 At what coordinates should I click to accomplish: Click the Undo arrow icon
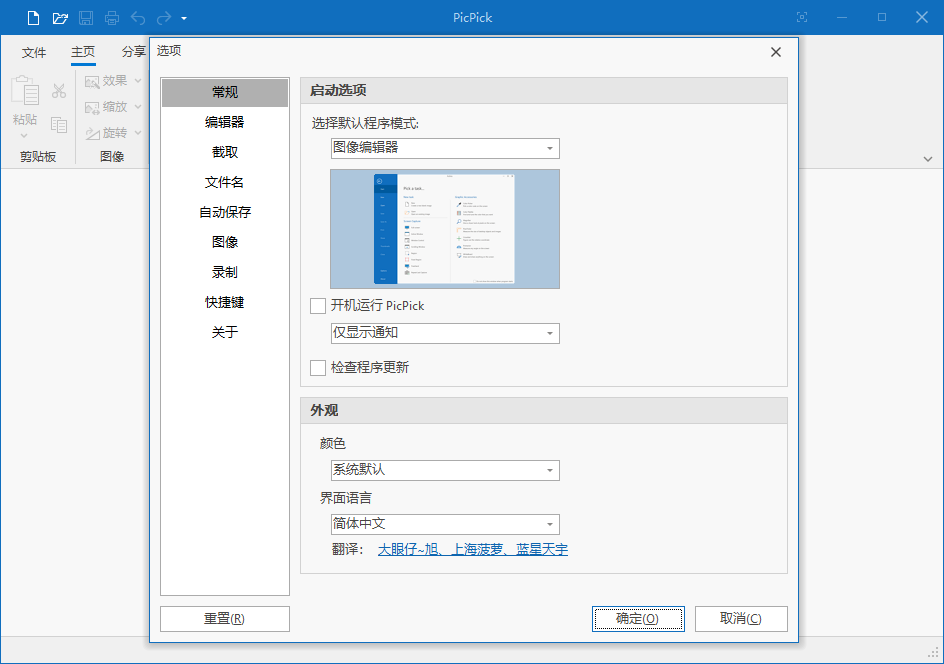click(x=137, y=17)
